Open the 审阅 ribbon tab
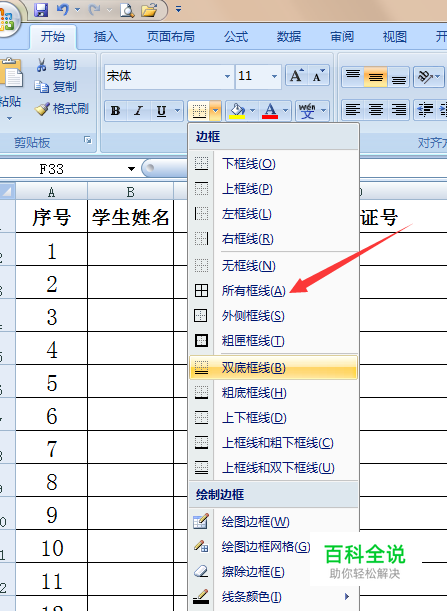The height and width of the screenshot is (611, 447). point(342,37)
